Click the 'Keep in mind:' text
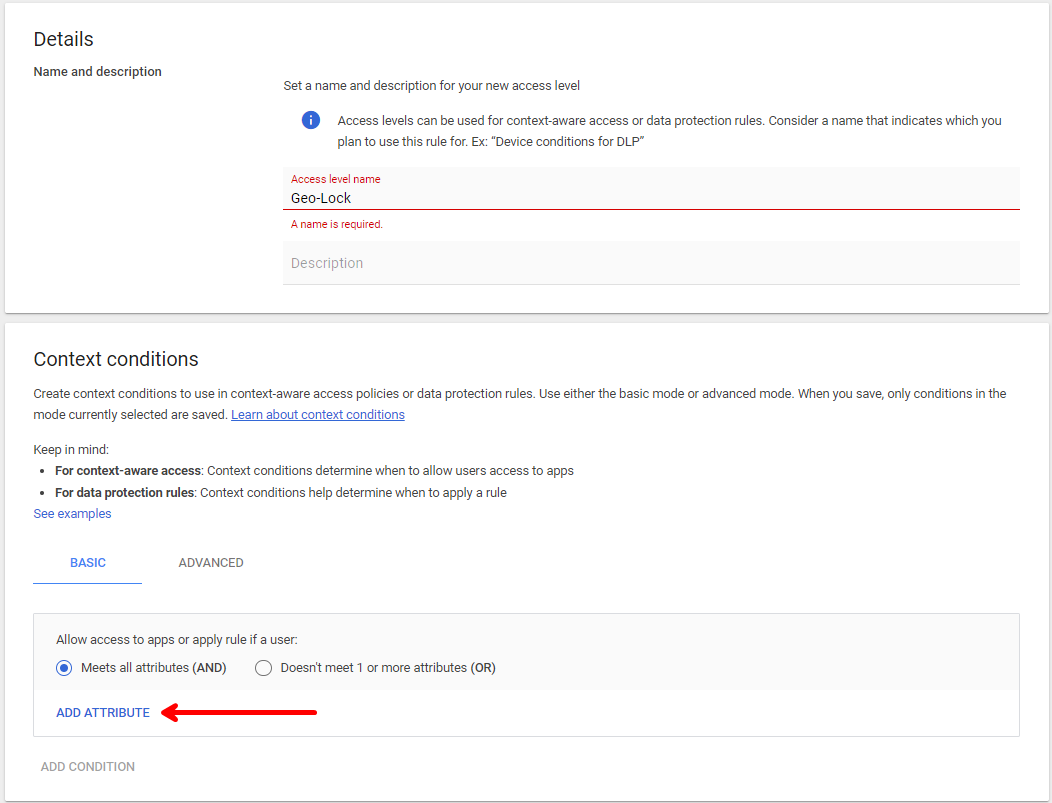 click(x=71, y=449)
